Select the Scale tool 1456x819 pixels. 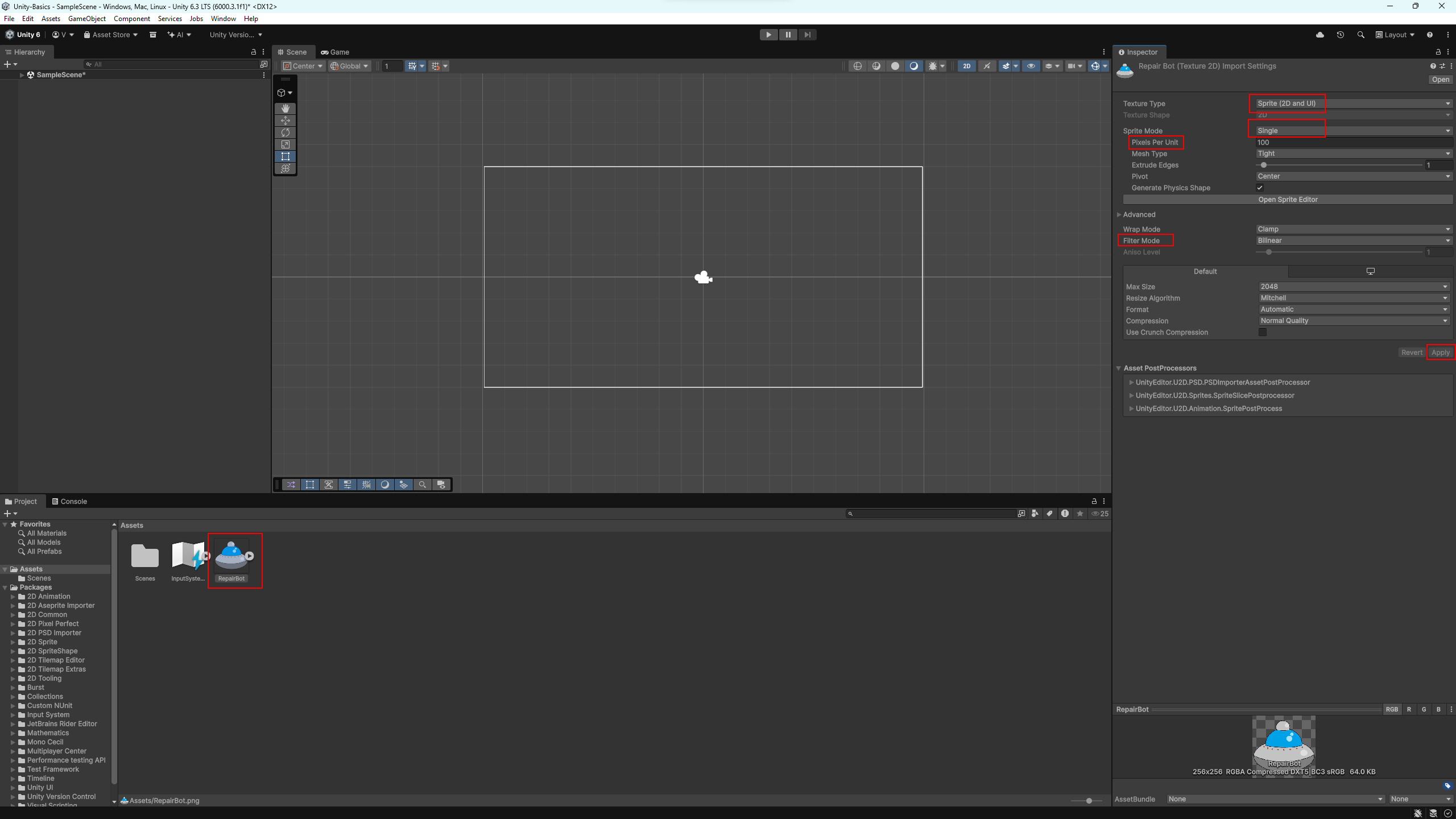coord(286,144)
